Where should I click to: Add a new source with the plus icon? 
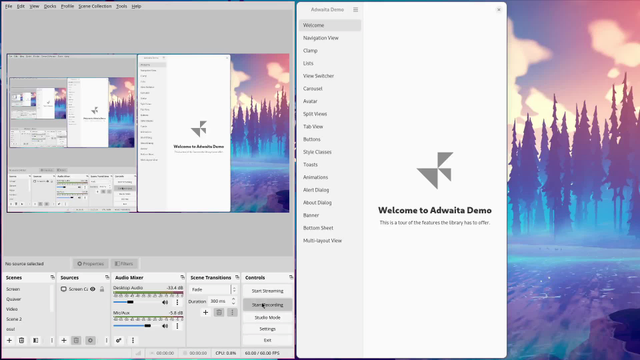click(x=64, y=340)
